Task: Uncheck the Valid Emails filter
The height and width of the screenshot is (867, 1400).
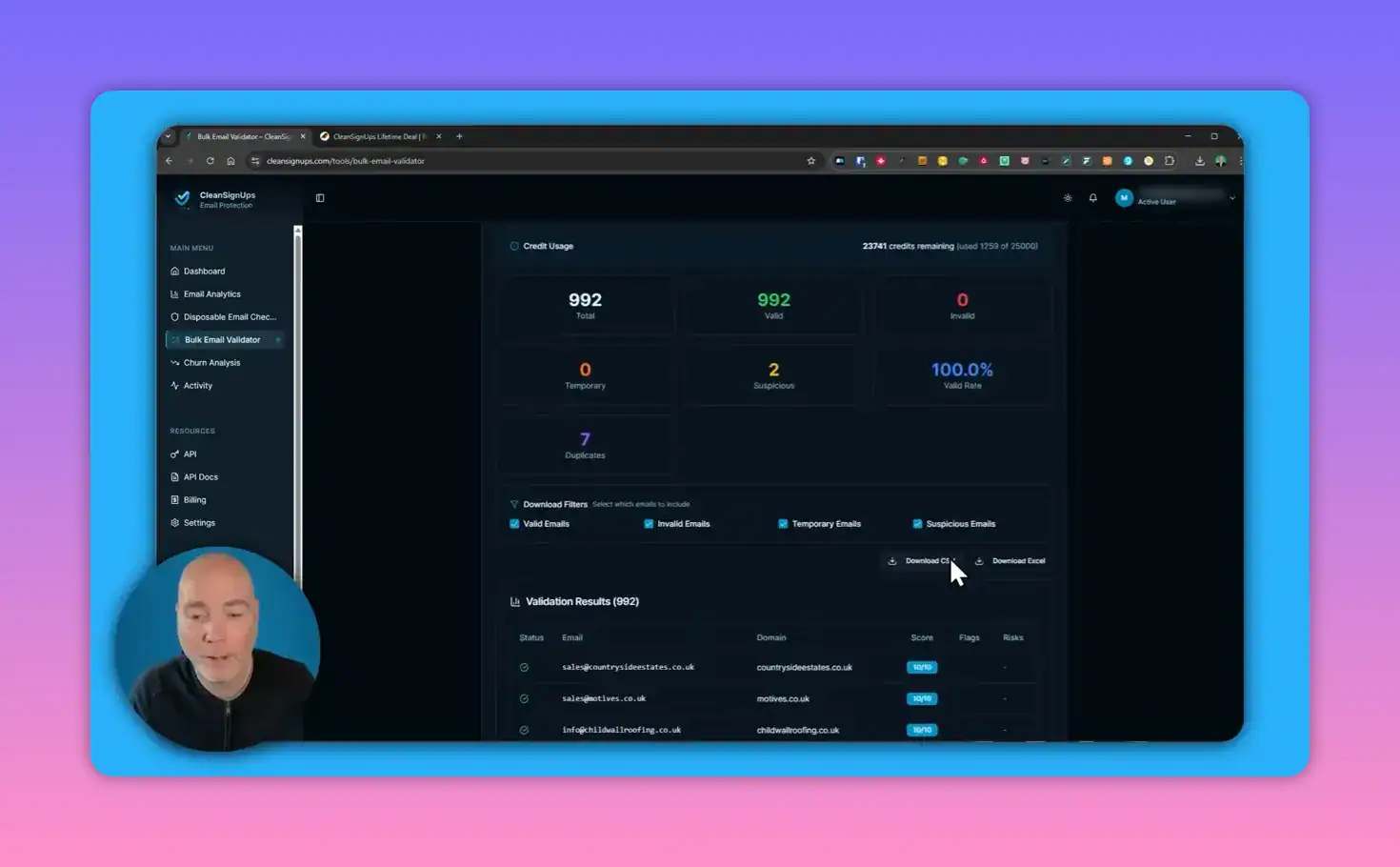Action: pyautogui.click(x=514, y=524)
